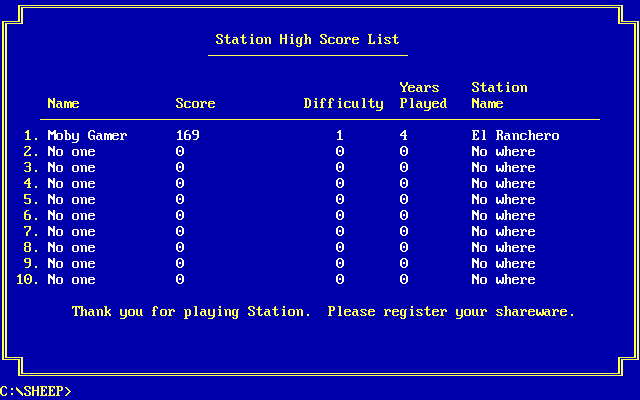Click difficulty '0' in row 7
This screenshot has width=640, height=400.
(340, 231)
